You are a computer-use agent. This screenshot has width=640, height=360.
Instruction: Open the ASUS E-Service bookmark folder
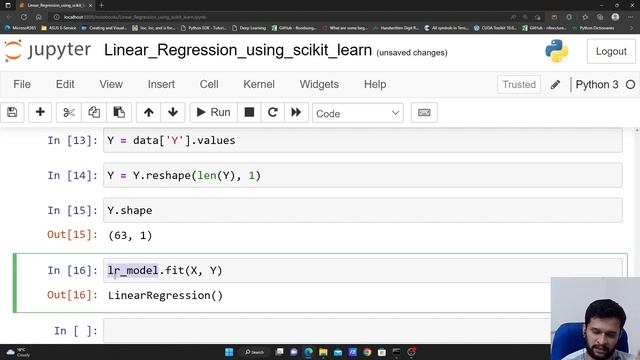[x=59, y=28]
